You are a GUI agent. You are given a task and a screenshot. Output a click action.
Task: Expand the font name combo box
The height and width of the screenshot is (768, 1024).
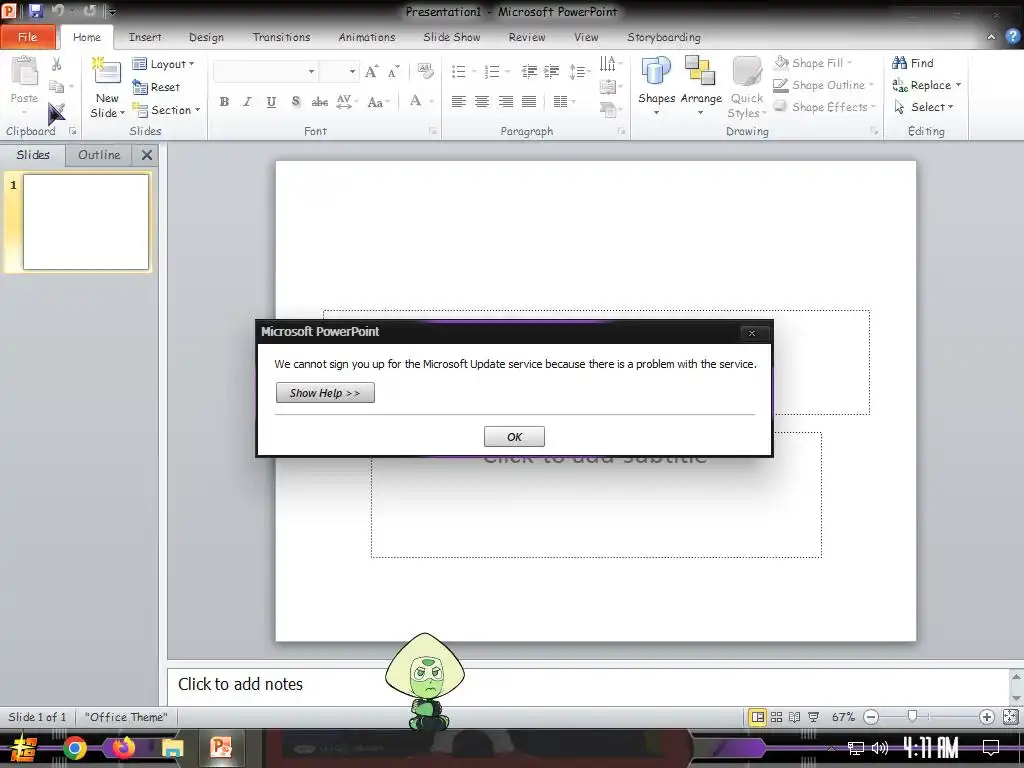click(x=312, y=71)
